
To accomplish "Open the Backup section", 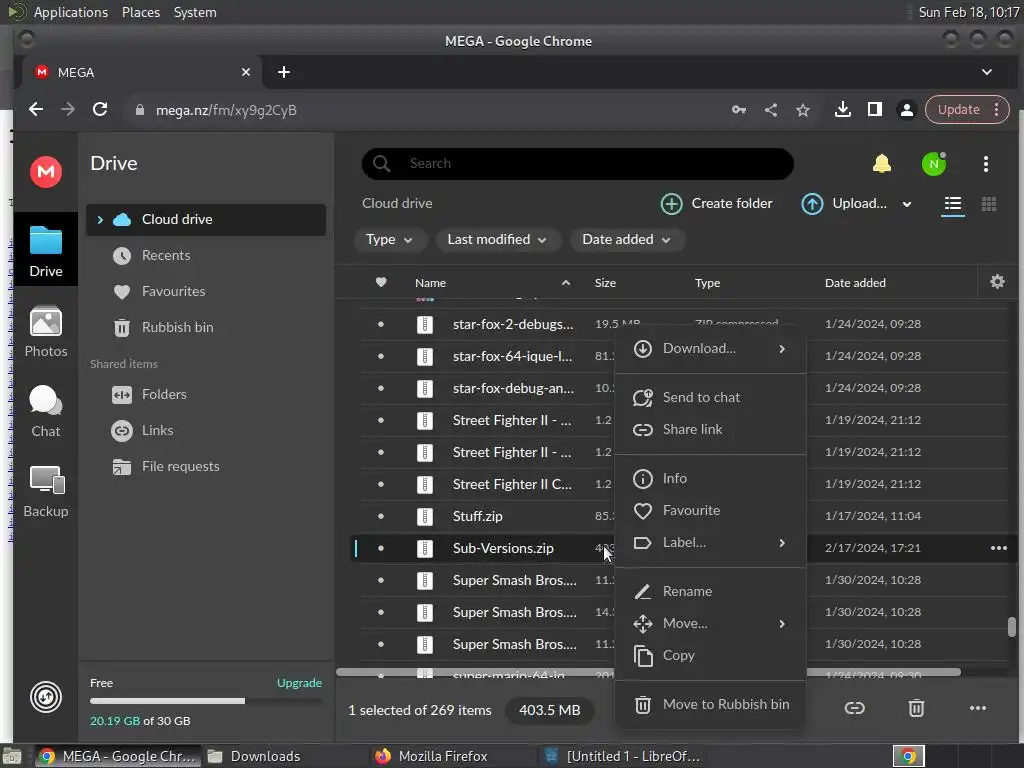I will tap(46, 492).
